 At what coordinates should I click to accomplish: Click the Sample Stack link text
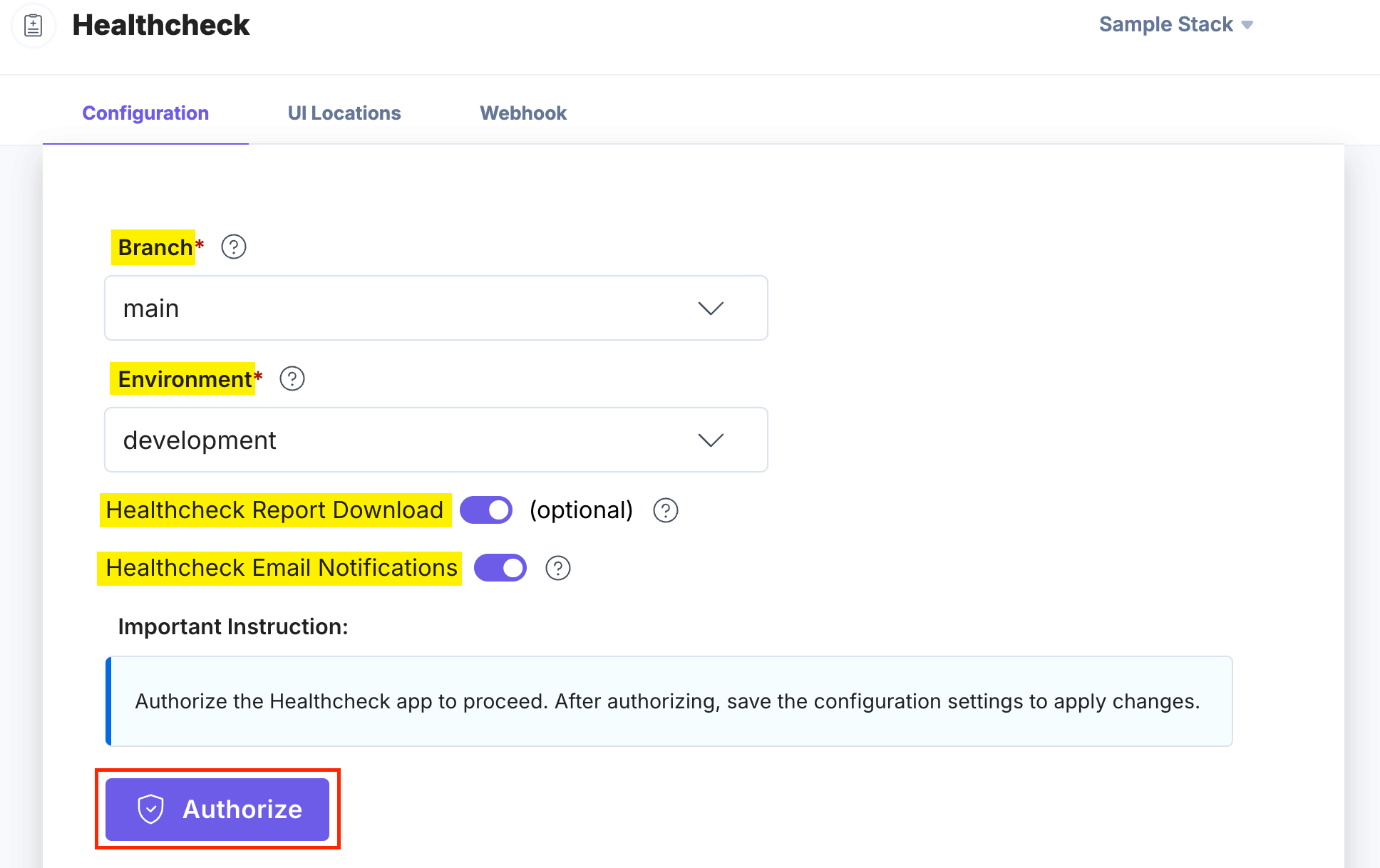point(1165,24)
